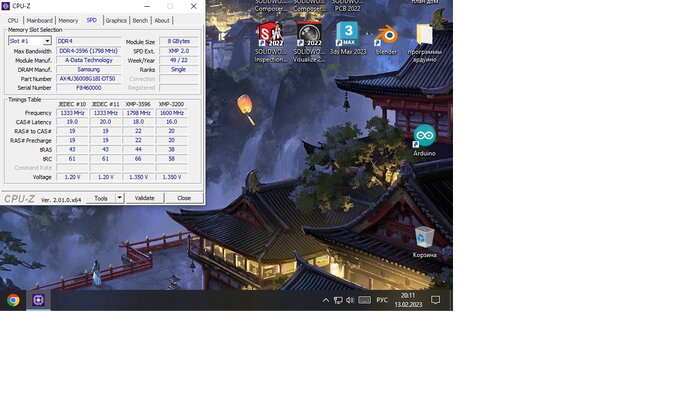Switch input language via РУС indicator
The image size is (700, 394).
coord(382,300)
